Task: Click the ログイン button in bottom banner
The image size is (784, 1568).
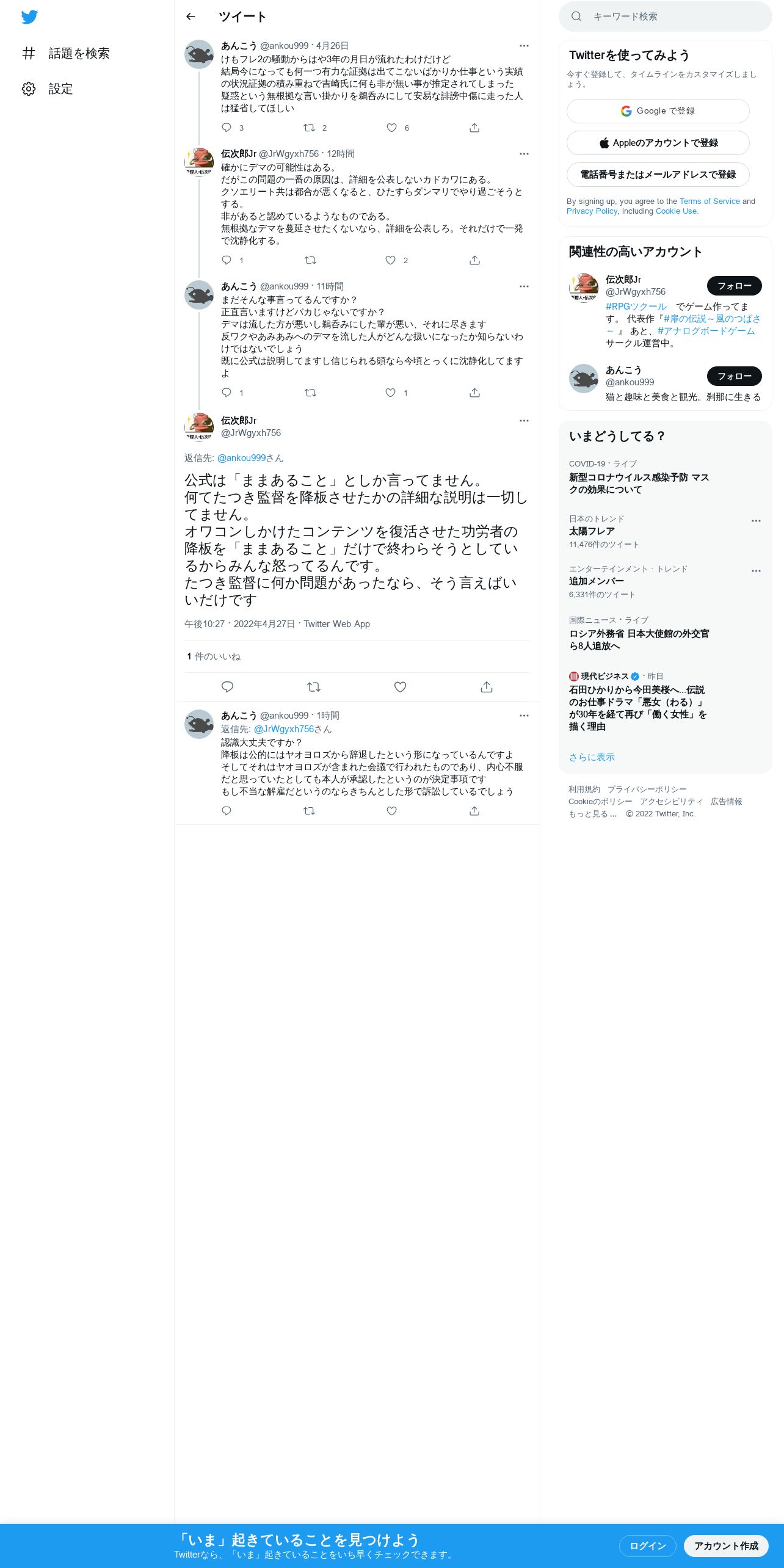Action: (x=648, y=1545)
